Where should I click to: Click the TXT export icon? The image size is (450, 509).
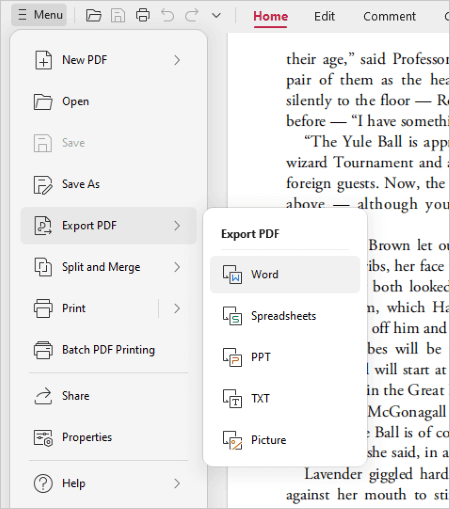click(232, 399)
